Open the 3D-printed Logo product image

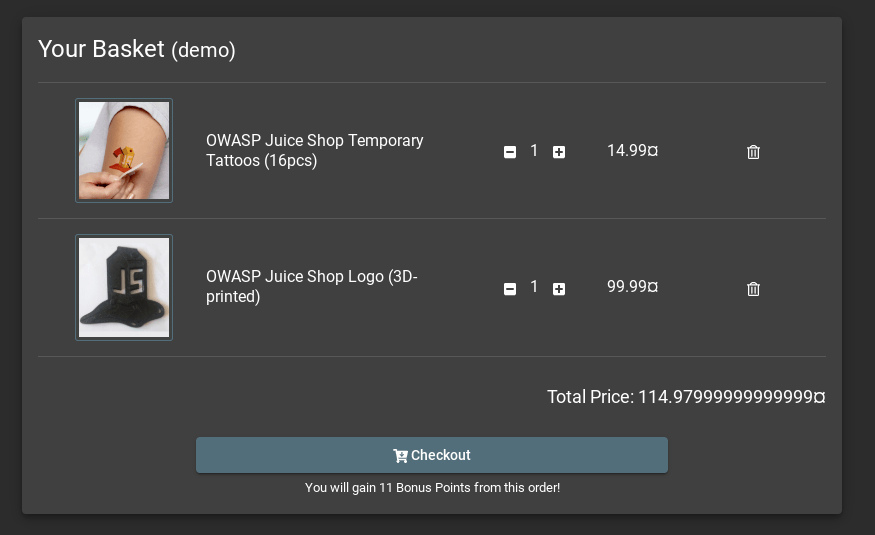(124, 287)
